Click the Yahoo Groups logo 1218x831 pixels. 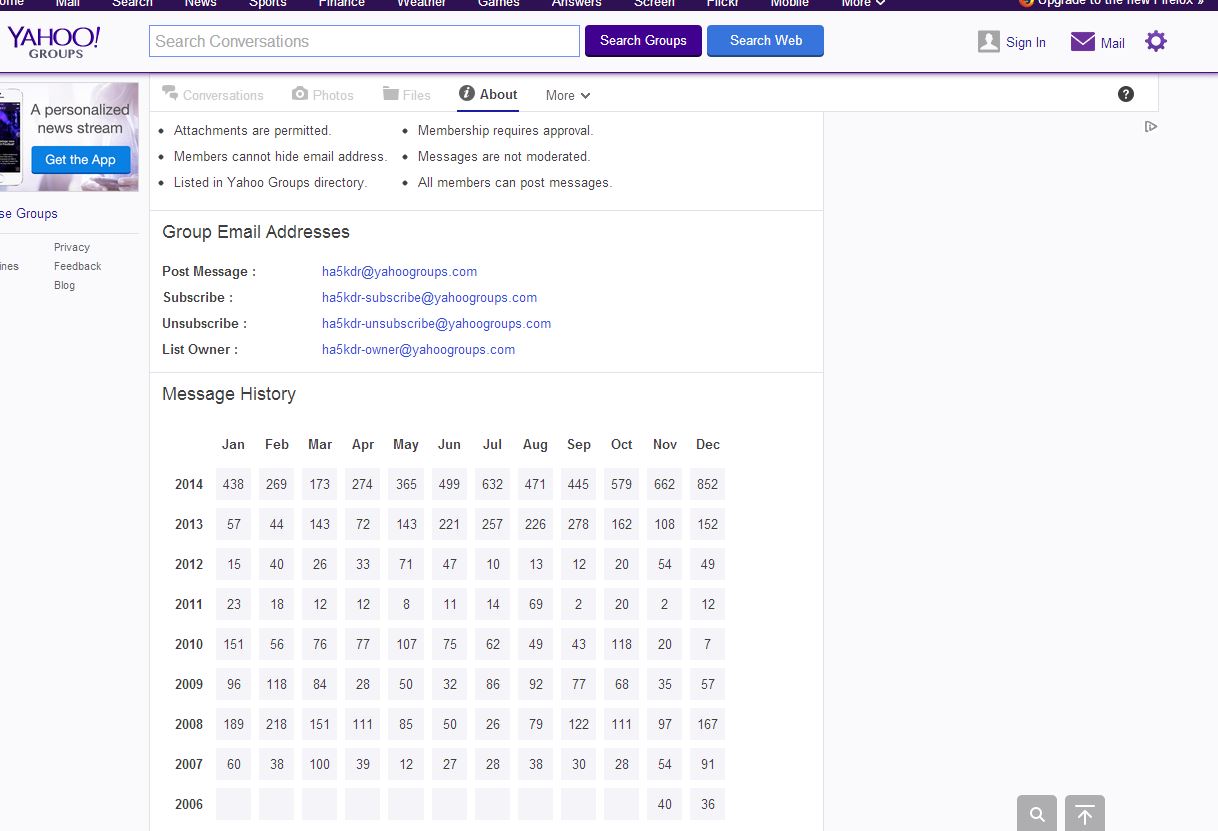54,41
